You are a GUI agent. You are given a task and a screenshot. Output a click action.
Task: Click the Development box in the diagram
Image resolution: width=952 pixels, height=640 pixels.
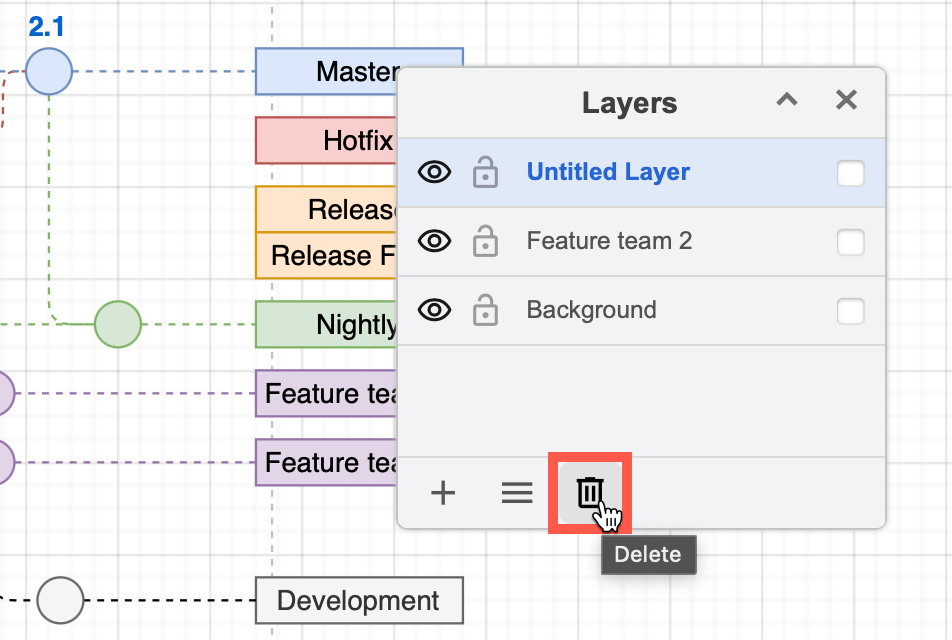(359, 600)
